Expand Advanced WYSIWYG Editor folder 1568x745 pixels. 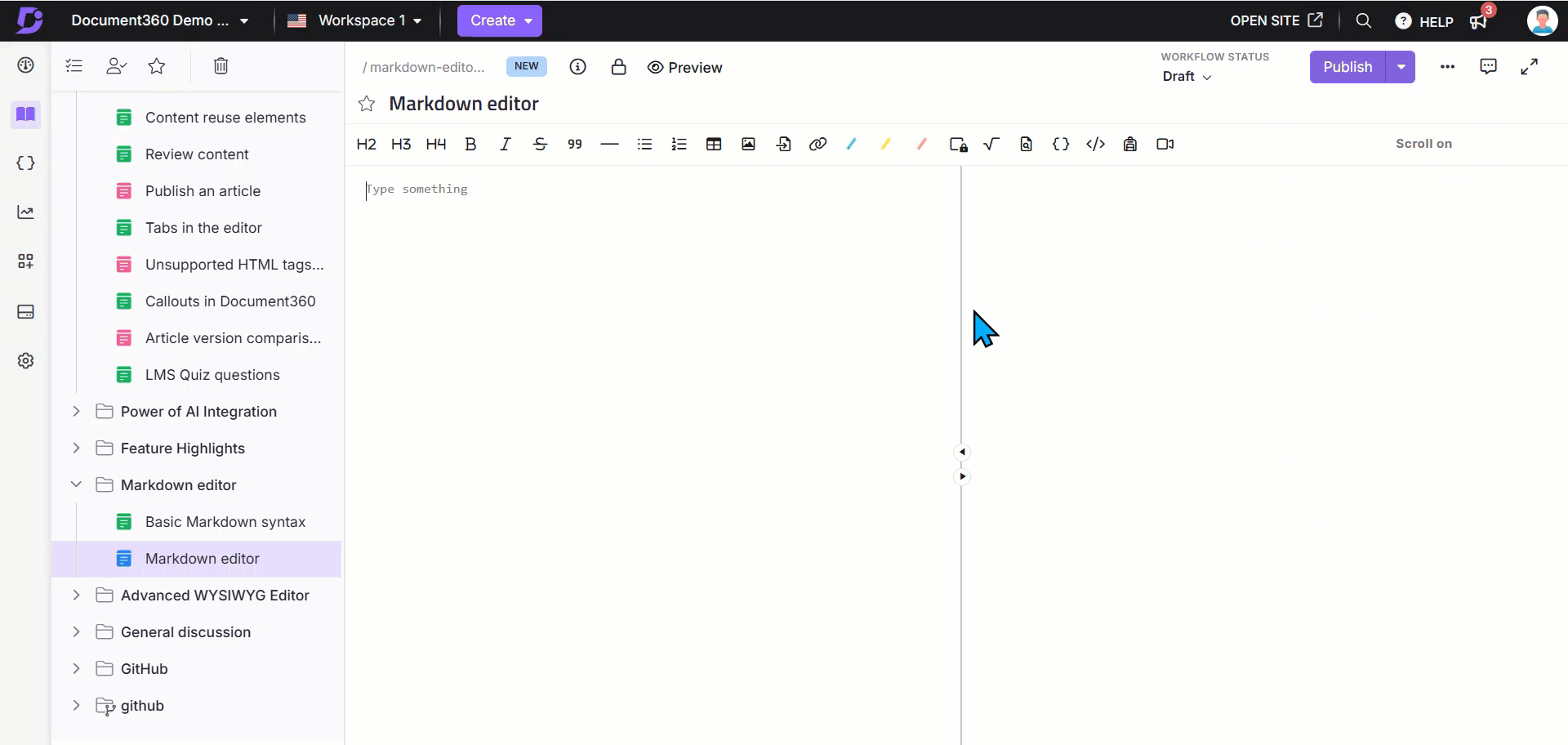76,595
